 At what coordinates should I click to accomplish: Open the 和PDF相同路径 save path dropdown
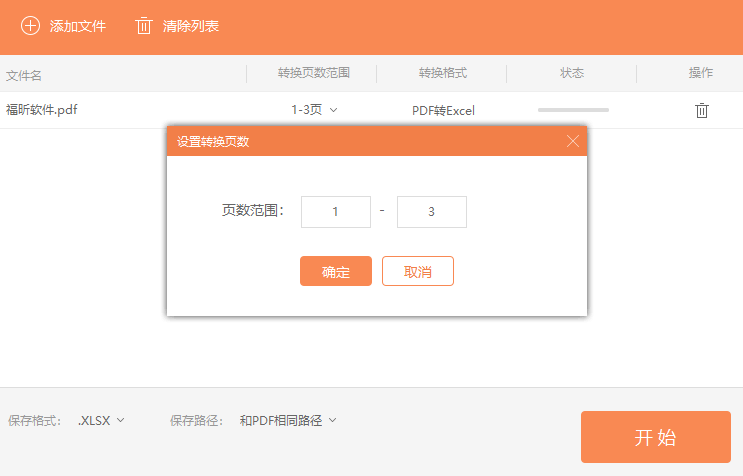pos(288,421)
